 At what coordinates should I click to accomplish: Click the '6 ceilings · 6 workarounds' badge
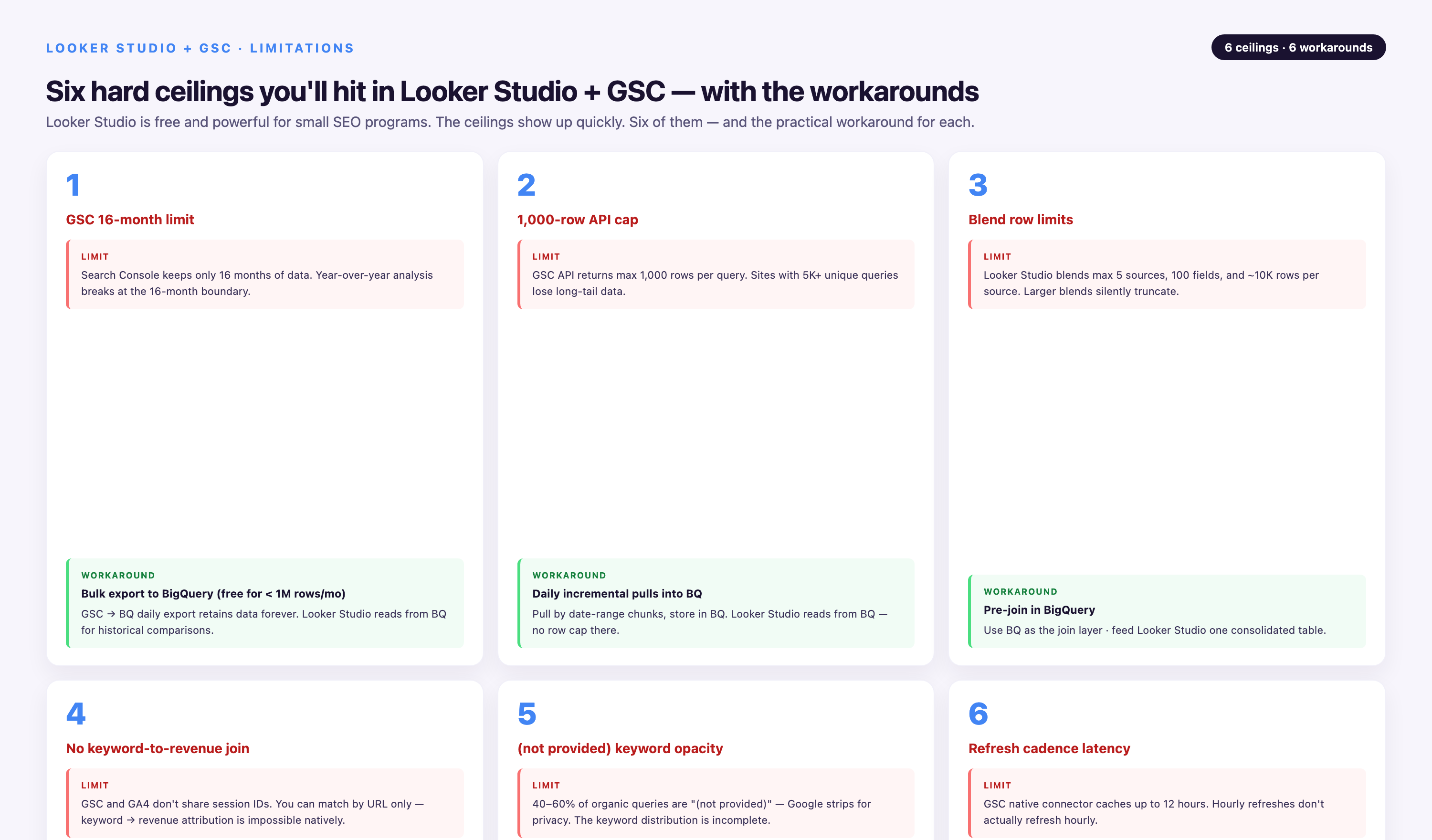[1298, 47]
